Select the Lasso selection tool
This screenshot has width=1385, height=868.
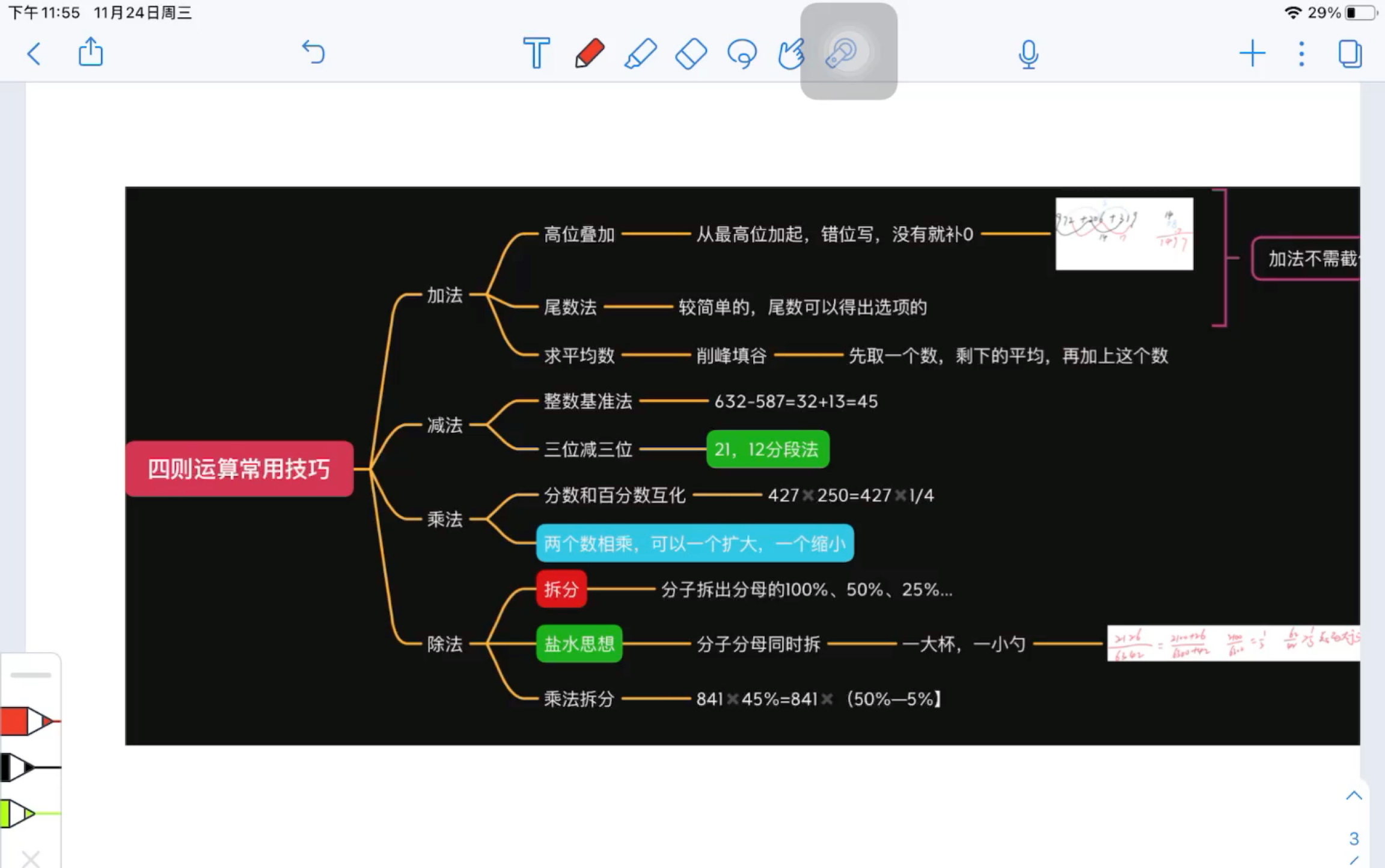tap(742, 54)
